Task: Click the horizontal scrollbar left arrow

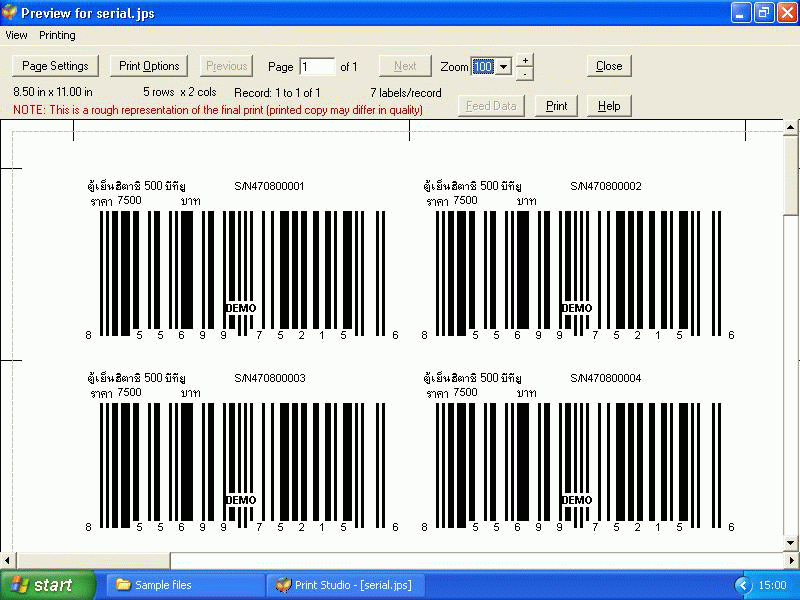Action: coord(7,560)
